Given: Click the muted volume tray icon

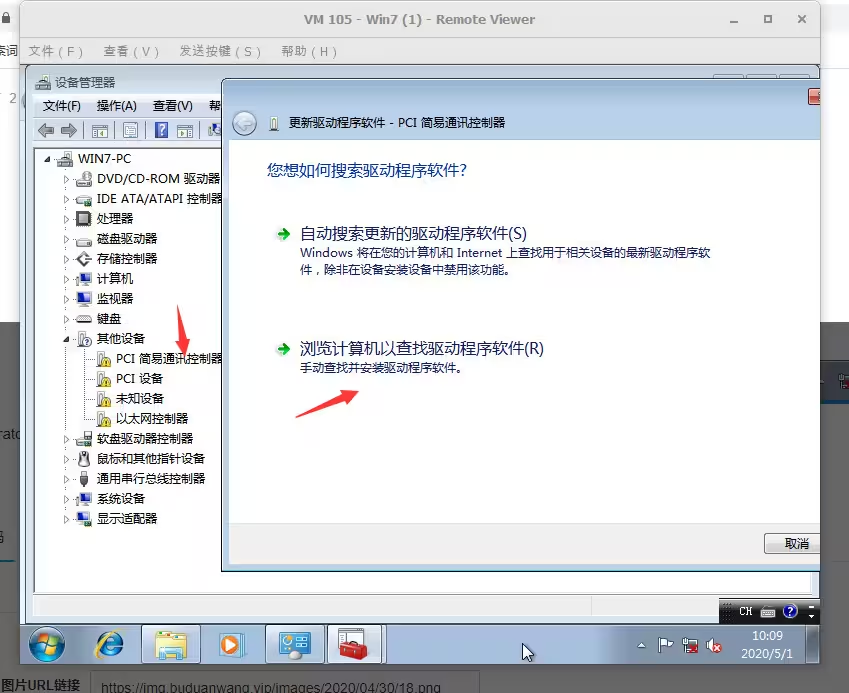Looking at the screenshot, I should (x=714, y=645).
